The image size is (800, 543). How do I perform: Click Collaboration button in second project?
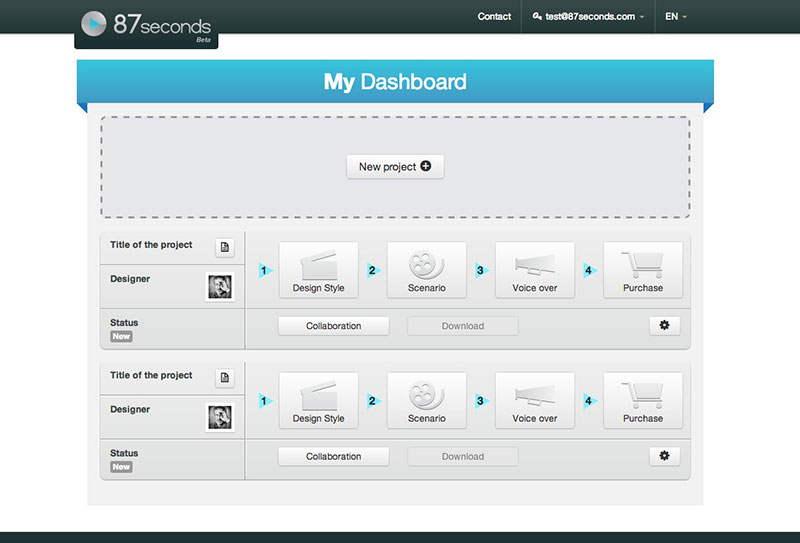(334, 456)
